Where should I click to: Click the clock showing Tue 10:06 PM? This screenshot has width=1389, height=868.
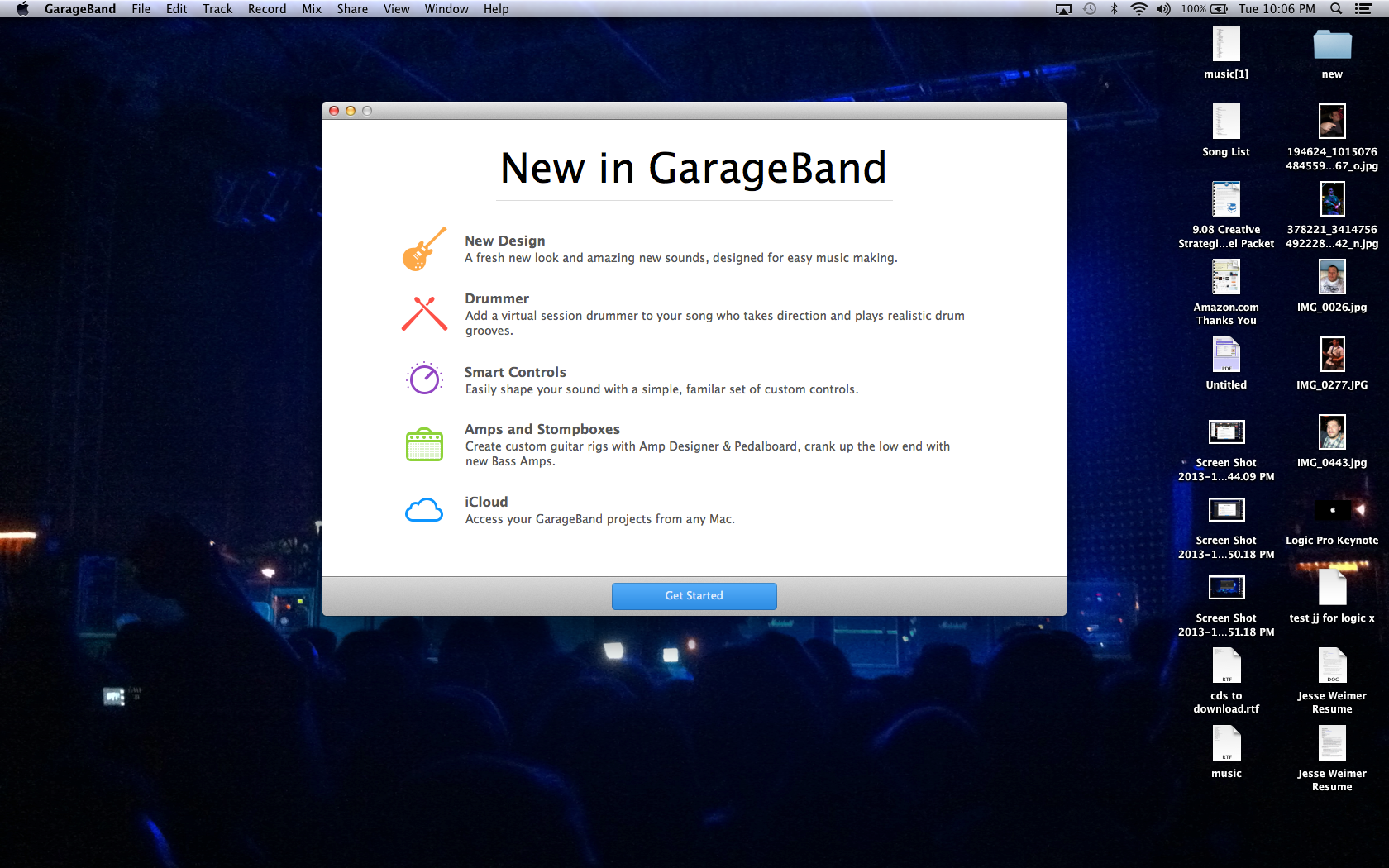click(x=1277, y=9)
